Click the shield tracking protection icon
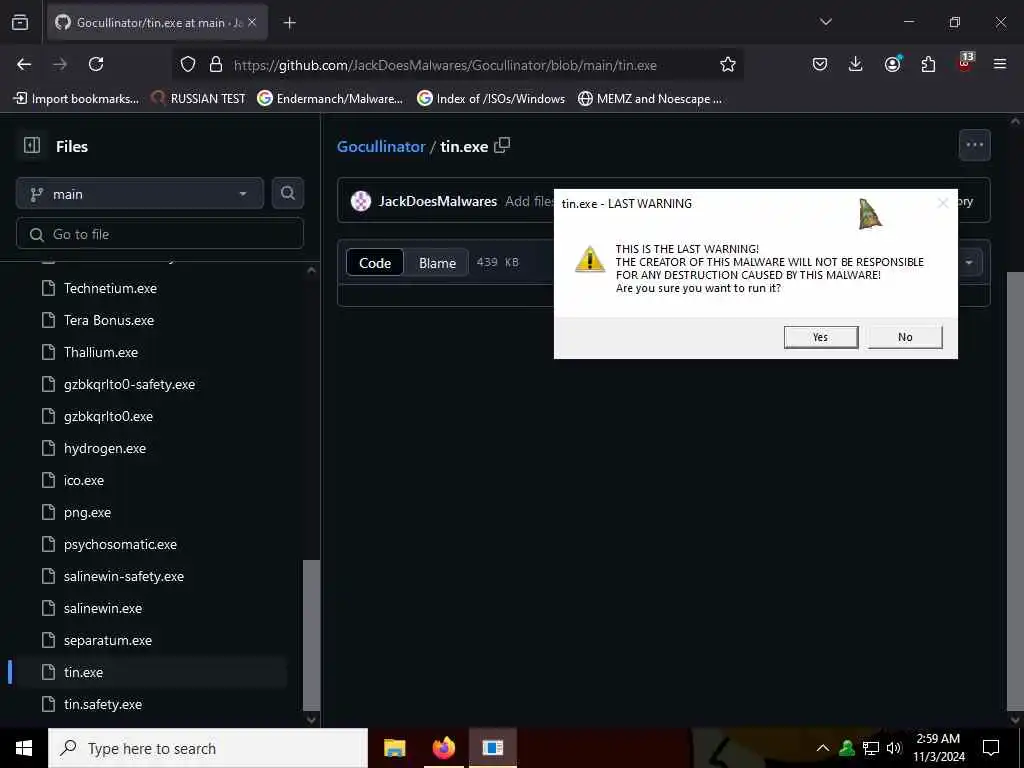Screen dimensions: 1024x768 [188, 64]
